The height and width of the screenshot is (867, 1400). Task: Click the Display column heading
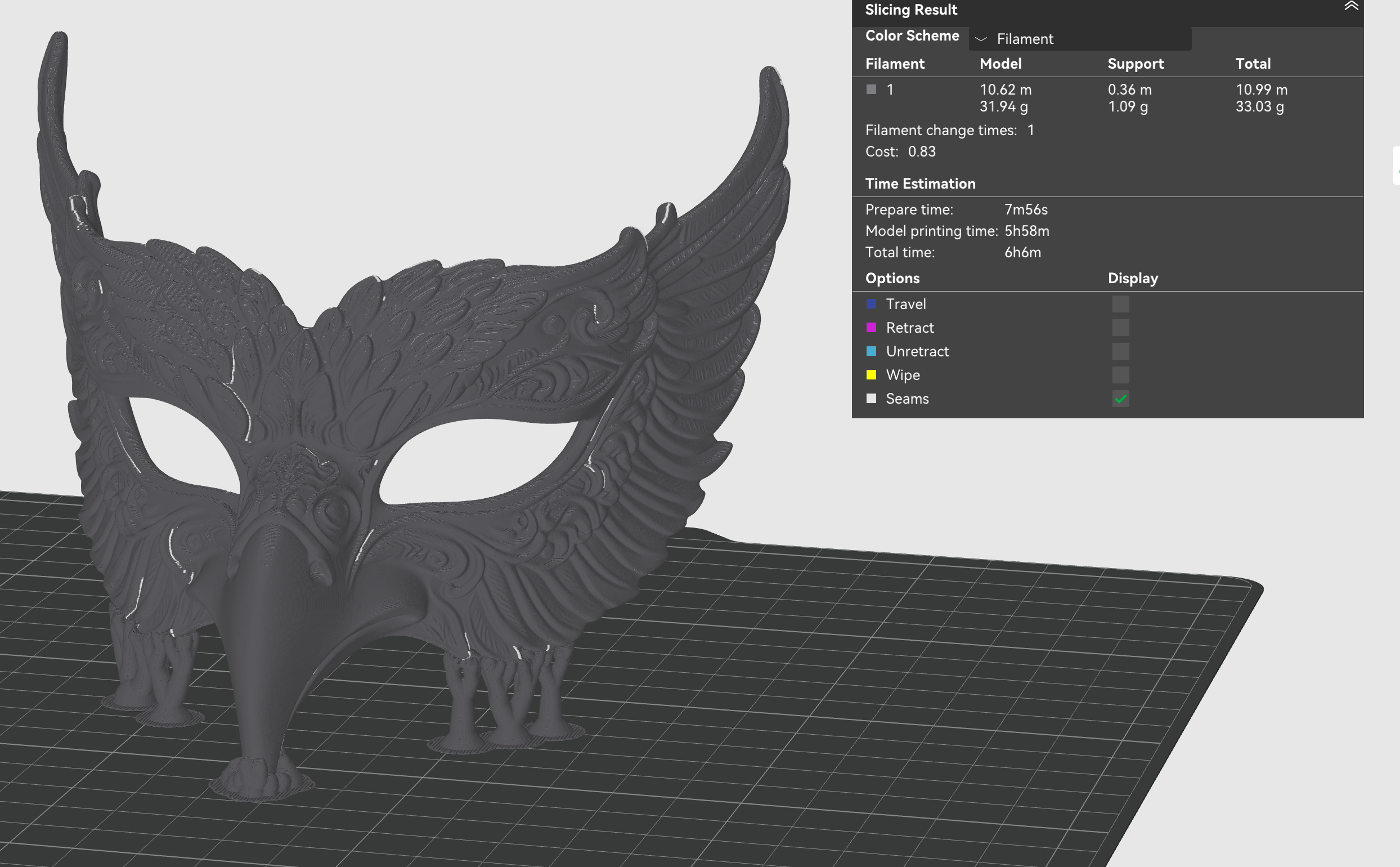click(1132, 278)
